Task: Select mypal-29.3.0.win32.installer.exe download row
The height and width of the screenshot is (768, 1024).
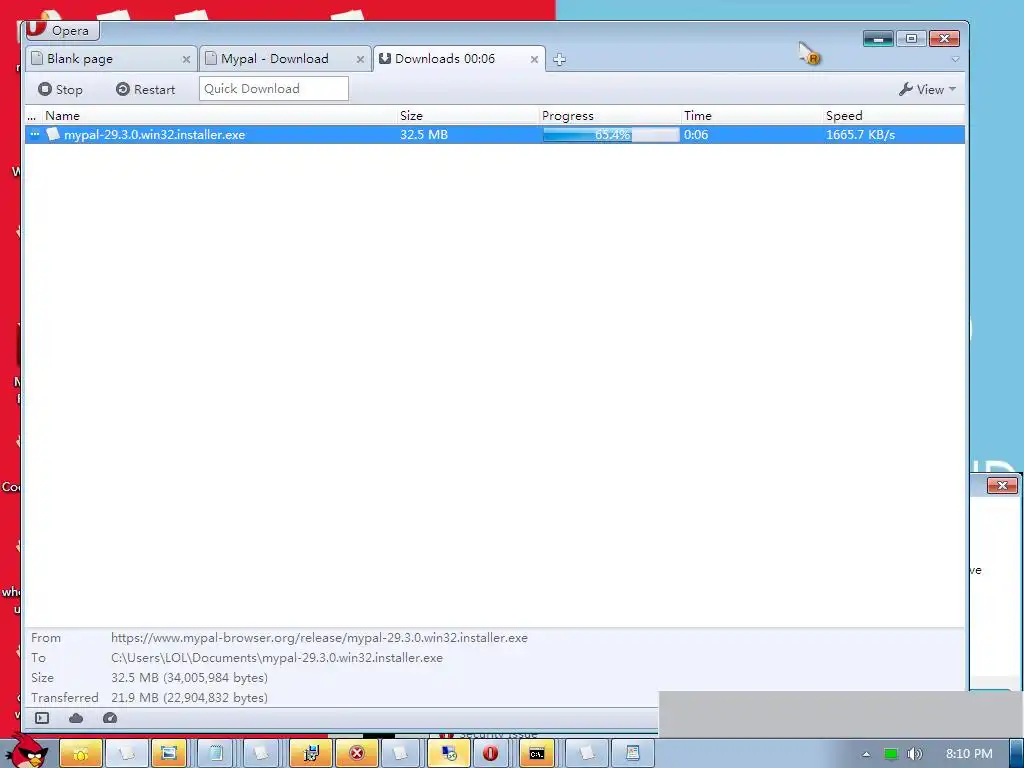Action: tap(495, 135)
